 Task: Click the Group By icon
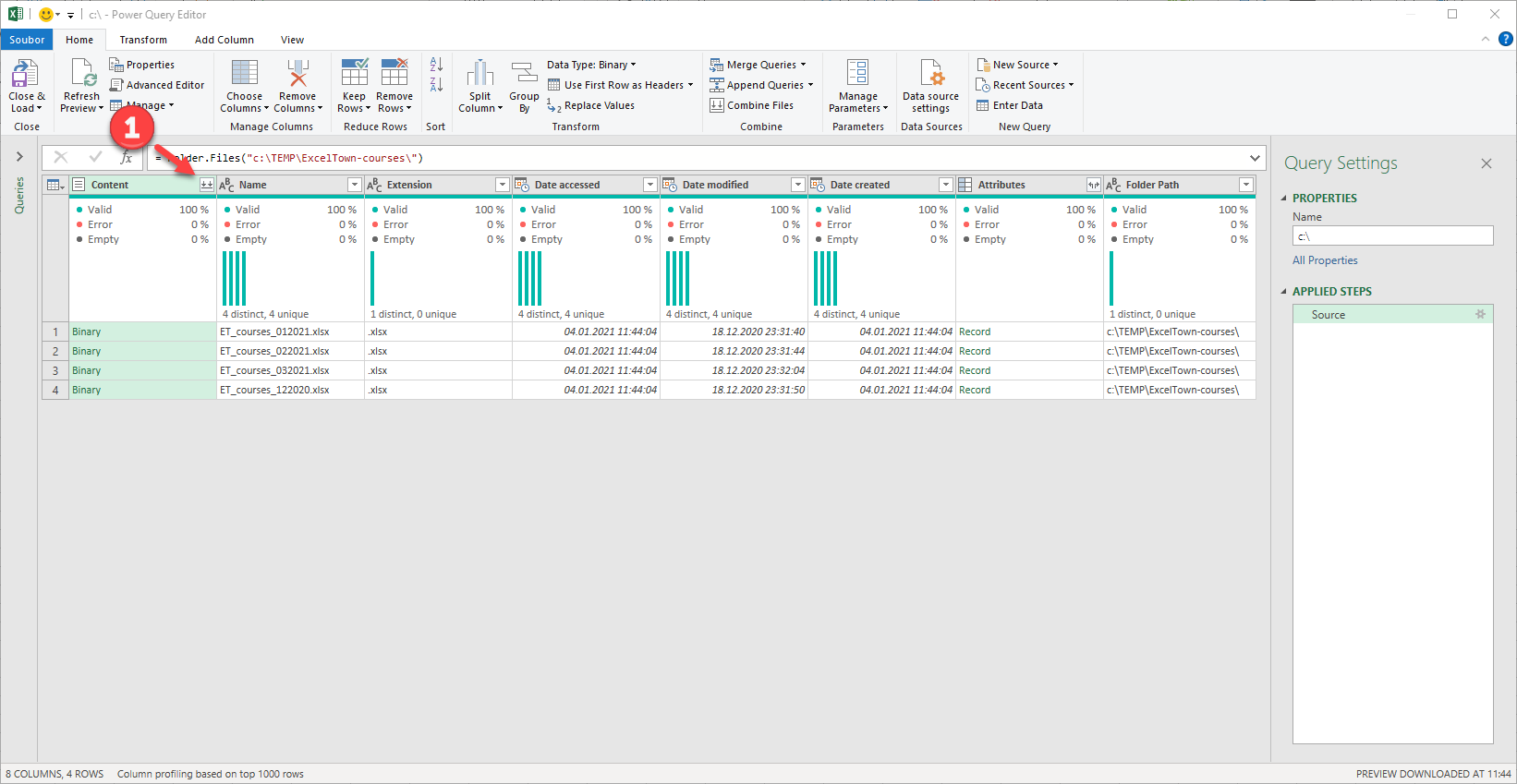point(524,74)
